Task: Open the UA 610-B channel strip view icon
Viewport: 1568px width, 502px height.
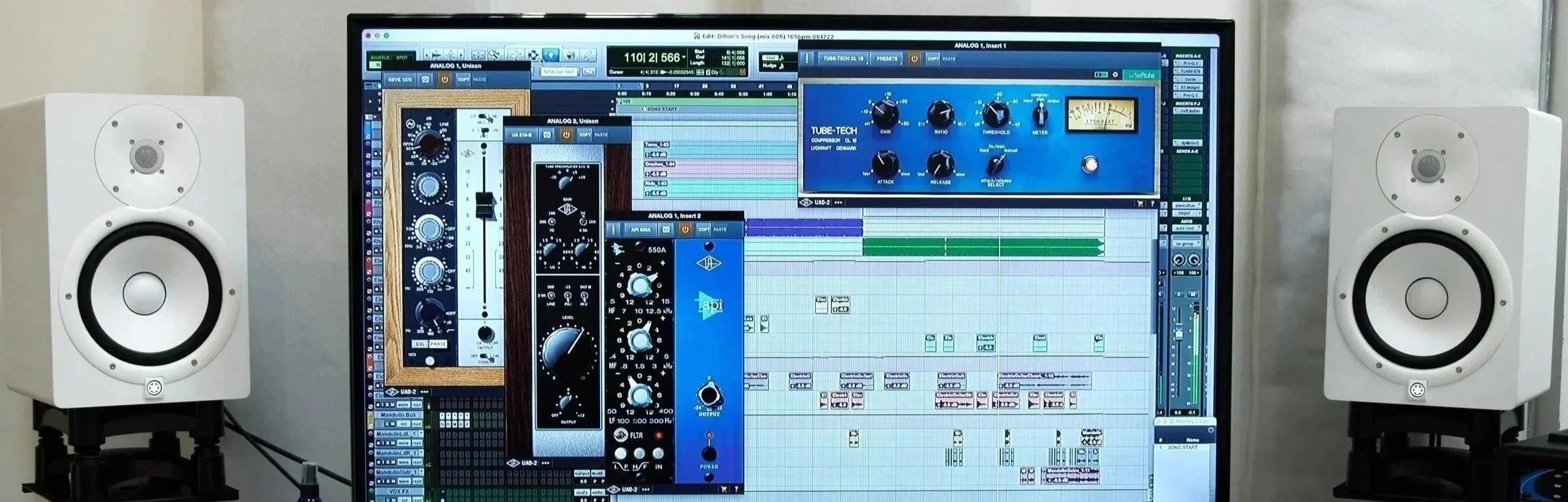Action: point(547,135)
